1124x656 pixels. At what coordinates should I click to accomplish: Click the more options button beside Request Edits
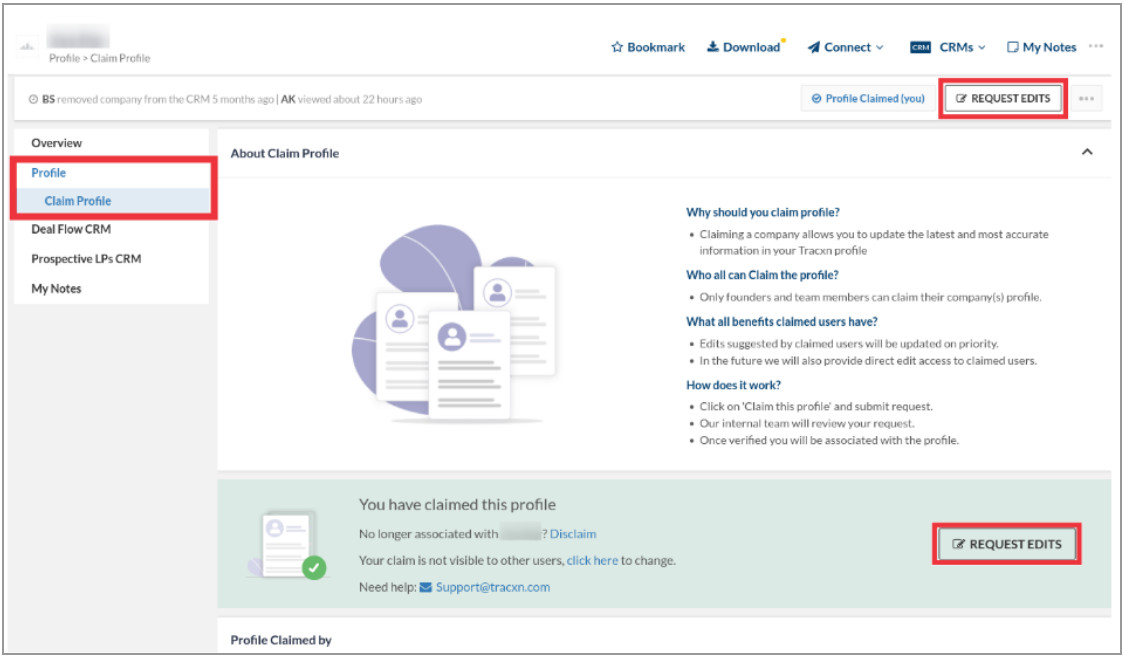[x=1085, y=99]
